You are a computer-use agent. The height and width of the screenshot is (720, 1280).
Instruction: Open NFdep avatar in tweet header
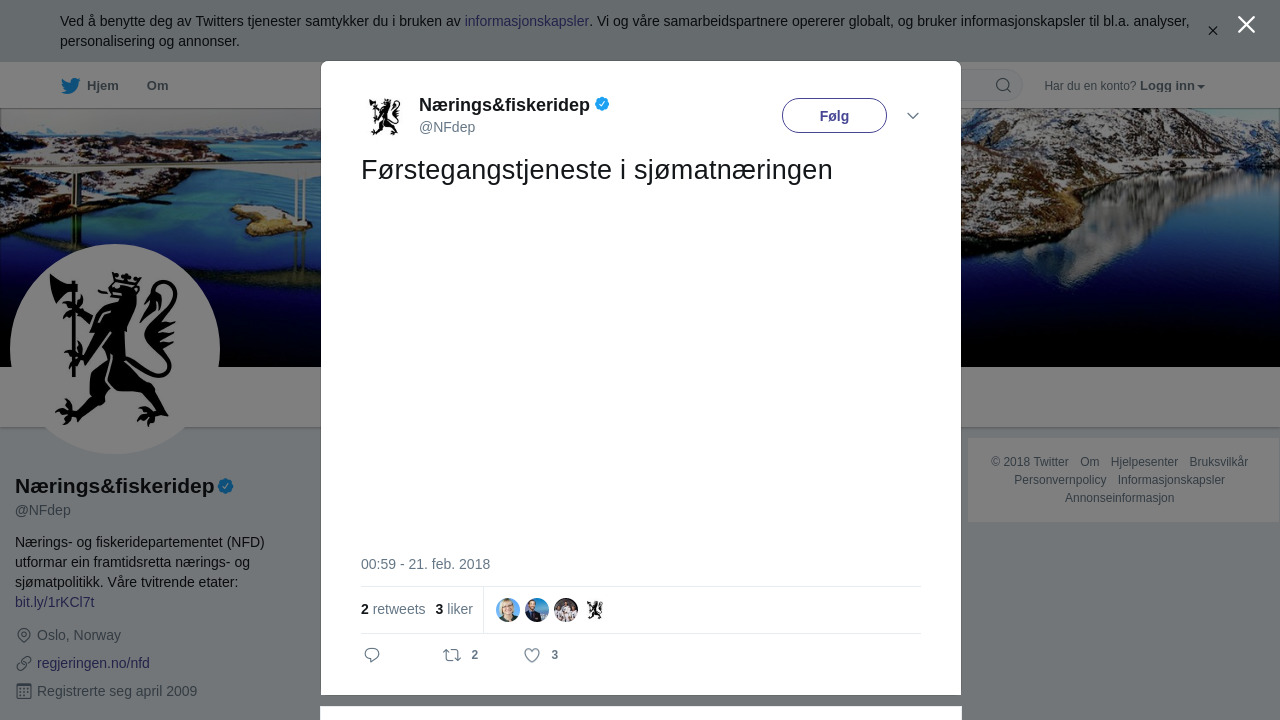click(384, 116)
